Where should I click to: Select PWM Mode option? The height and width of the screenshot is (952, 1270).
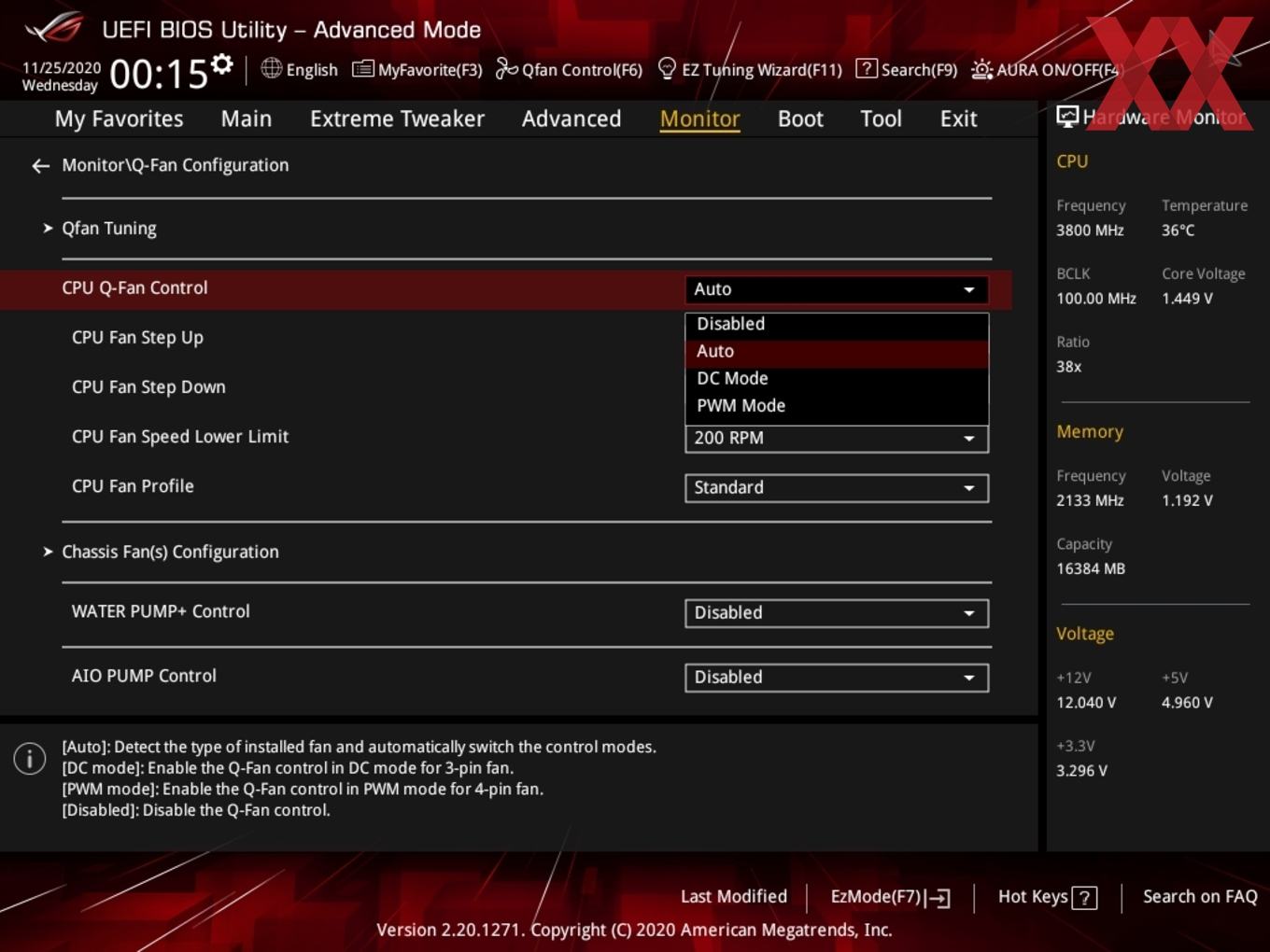point(837,406)
